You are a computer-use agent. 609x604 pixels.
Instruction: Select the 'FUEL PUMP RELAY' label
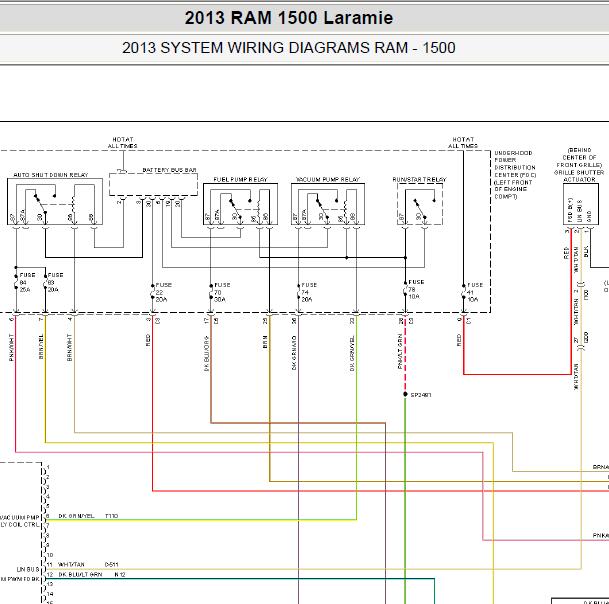pyautogui.click(x=240, y=179)
